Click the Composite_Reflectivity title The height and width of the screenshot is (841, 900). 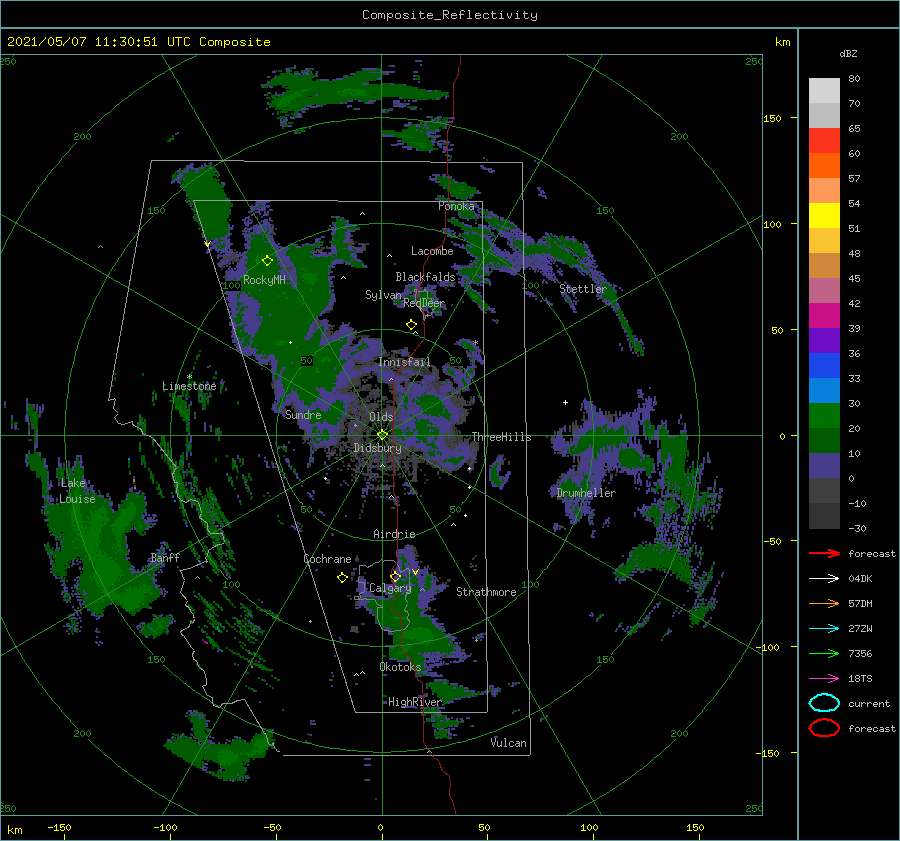tap(450, 15)
